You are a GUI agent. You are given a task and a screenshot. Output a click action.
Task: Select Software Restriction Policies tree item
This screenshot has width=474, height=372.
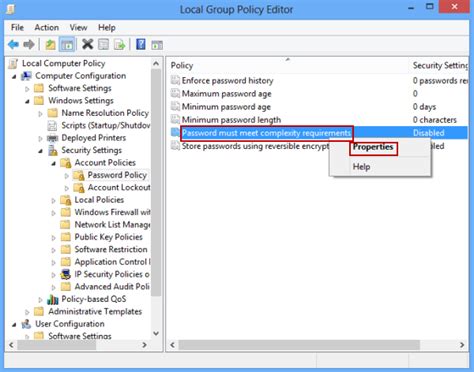(111, 249)
